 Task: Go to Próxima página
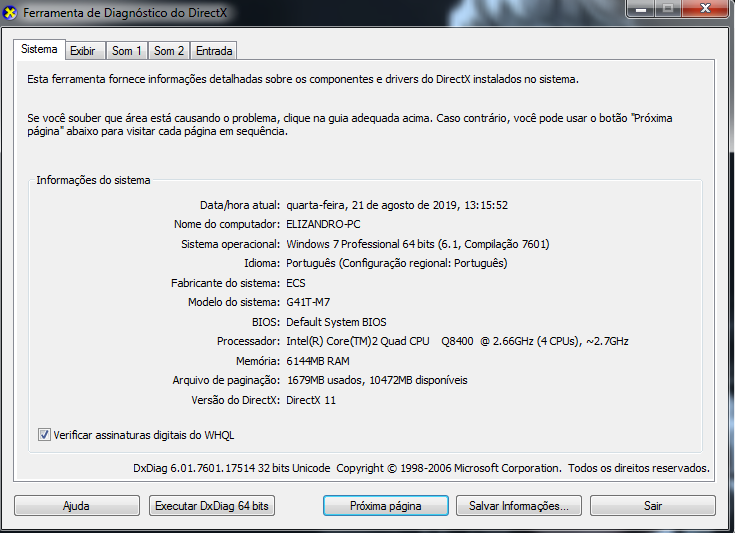pyautogui.click(x=386, y=506)
